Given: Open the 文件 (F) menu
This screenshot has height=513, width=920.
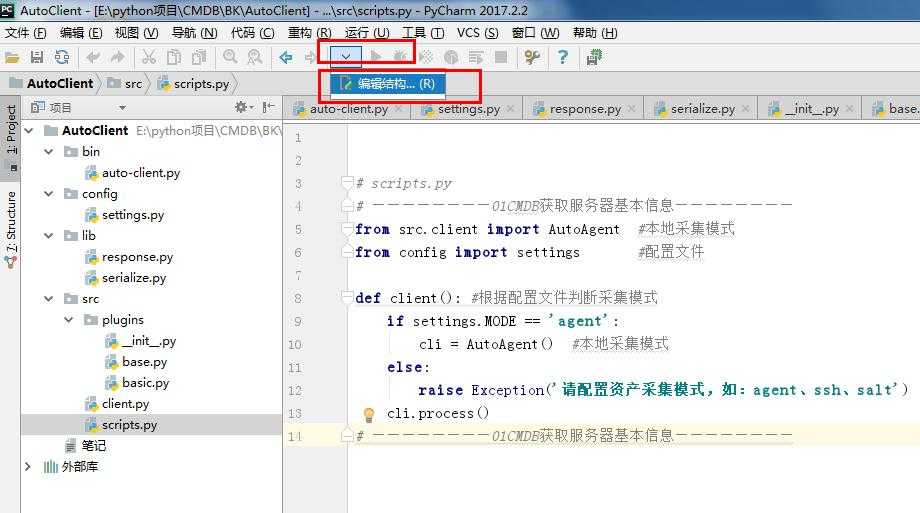Looking at the screenshot, I should click(25, 33).
